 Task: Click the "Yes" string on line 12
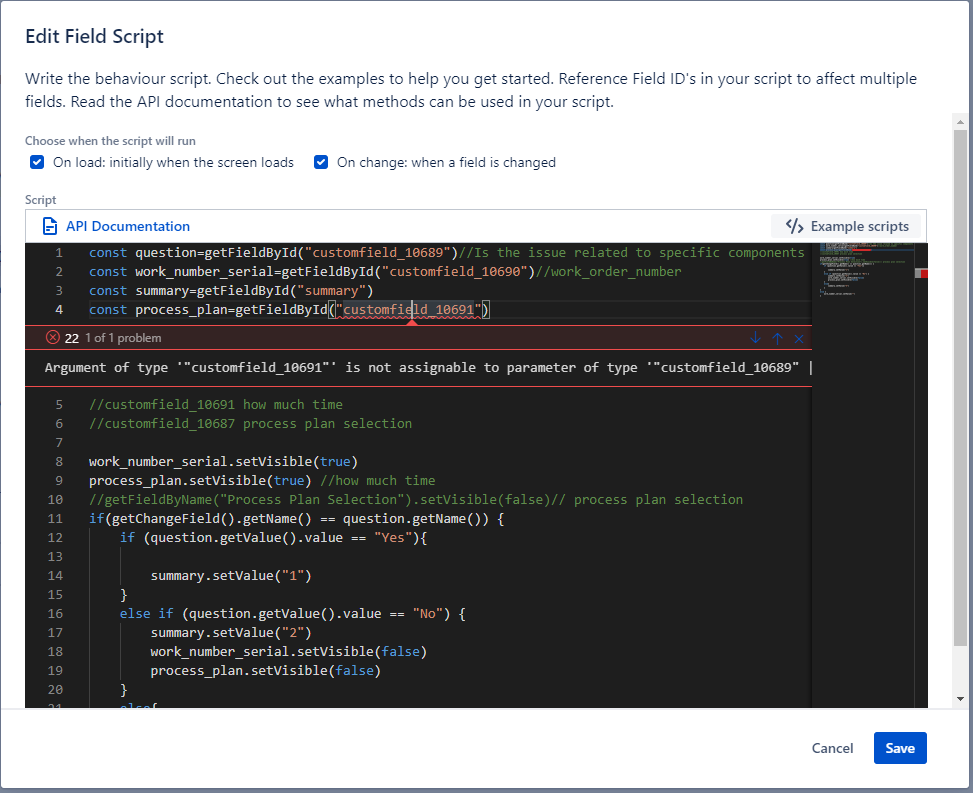click(393, 538)
